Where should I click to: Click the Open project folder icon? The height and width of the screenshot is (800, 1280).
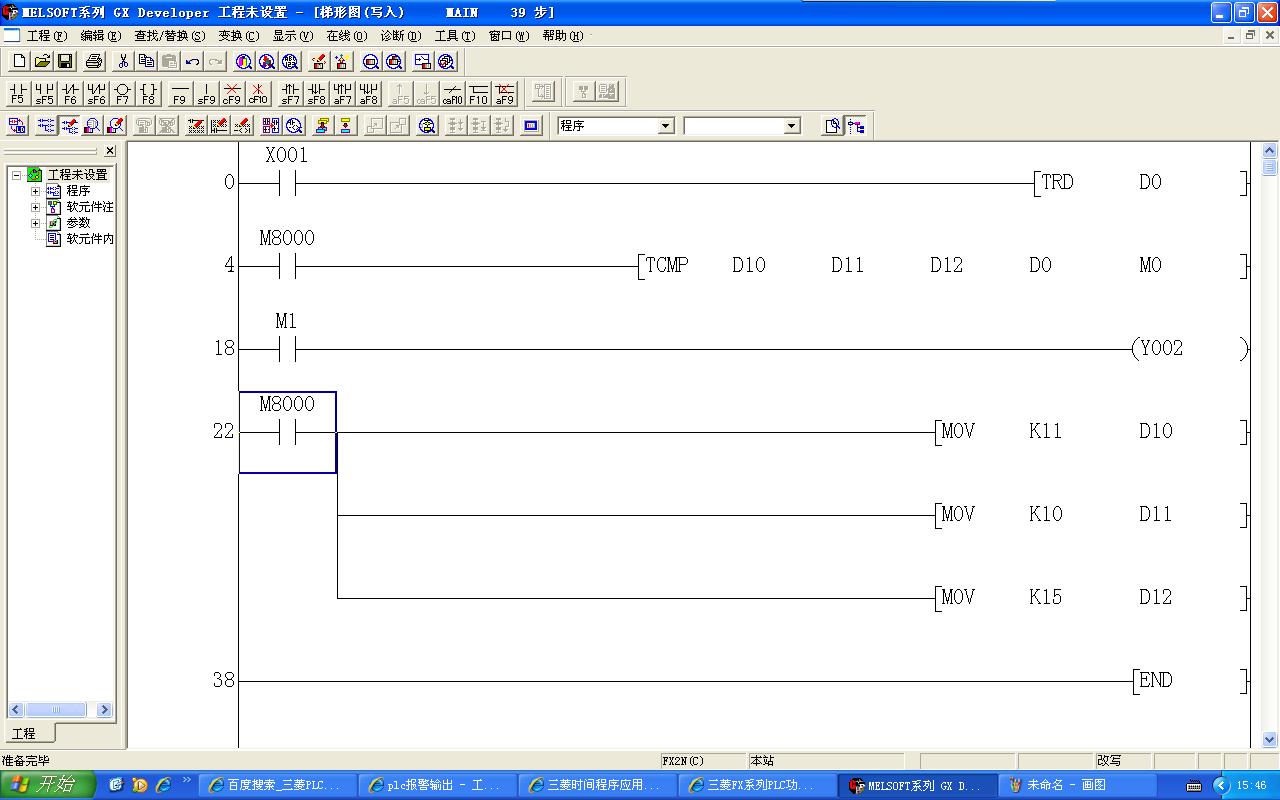42,62
